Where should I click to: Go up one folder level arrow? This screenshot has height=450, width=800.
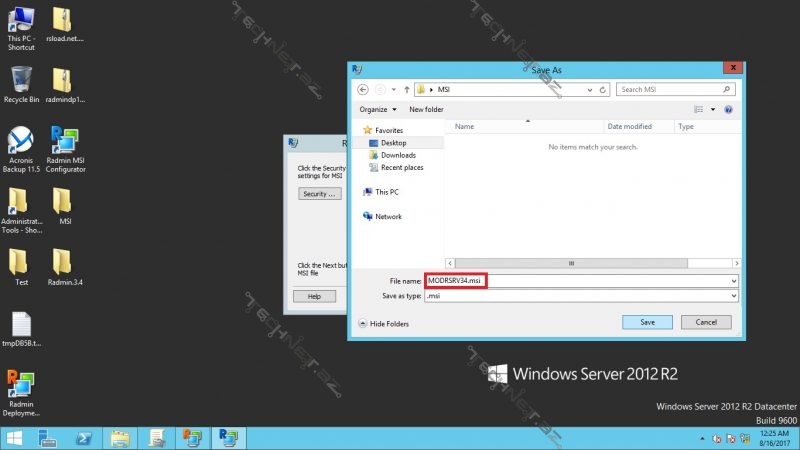pyautogui.click(x=407, y=89)
